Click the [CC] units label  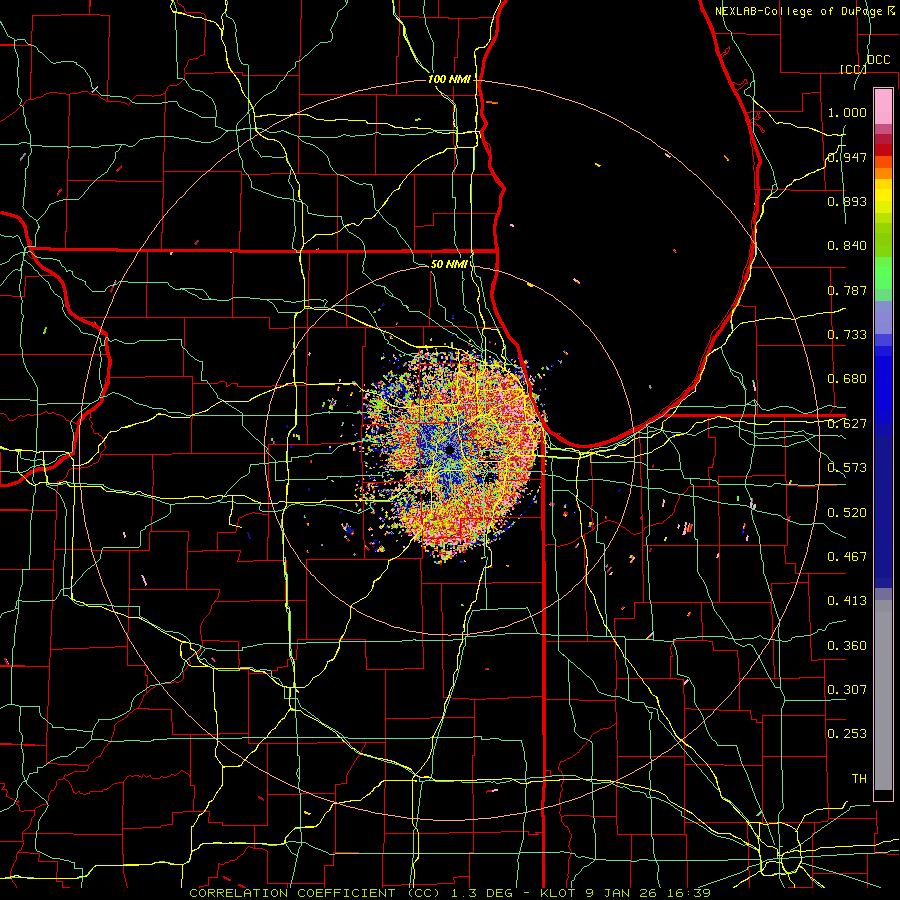click(x=852, y=69)
